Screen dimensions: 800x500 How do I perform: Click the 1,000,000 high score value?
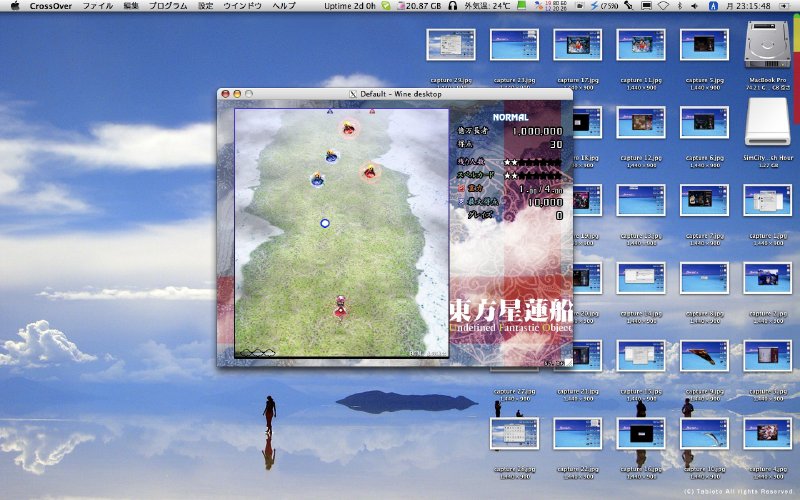537,131
